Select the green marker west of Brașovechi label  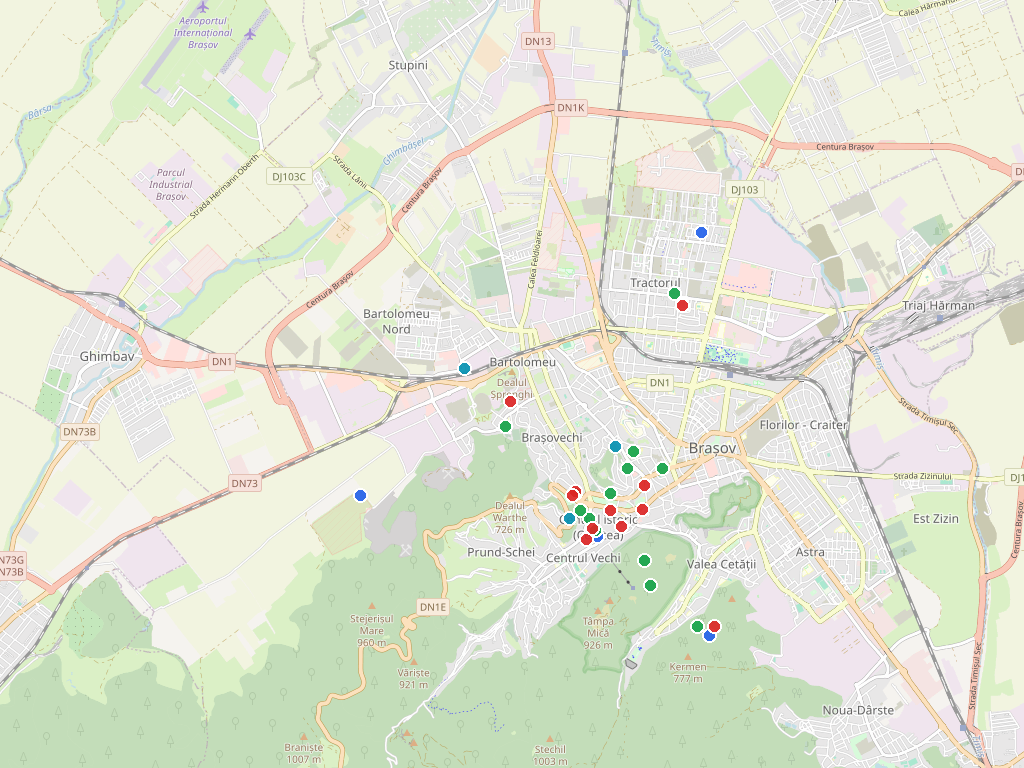point(505,426)
